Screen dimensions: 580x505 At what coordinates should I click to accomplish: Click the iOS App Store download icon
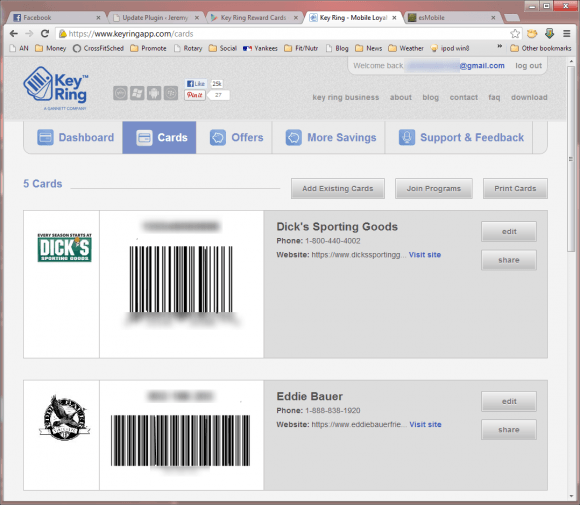point(120,93)
